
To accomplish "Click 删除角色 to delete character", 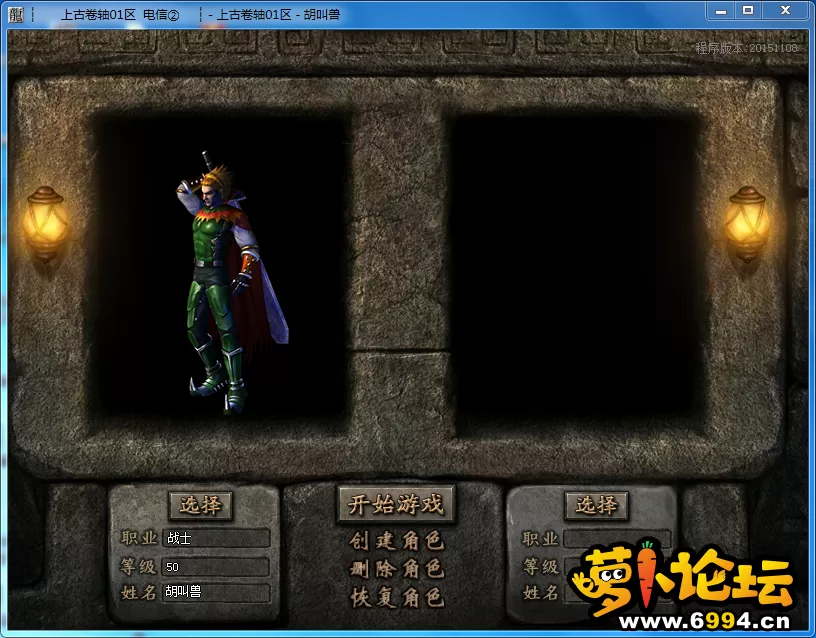I will click(x=397, y=569).
